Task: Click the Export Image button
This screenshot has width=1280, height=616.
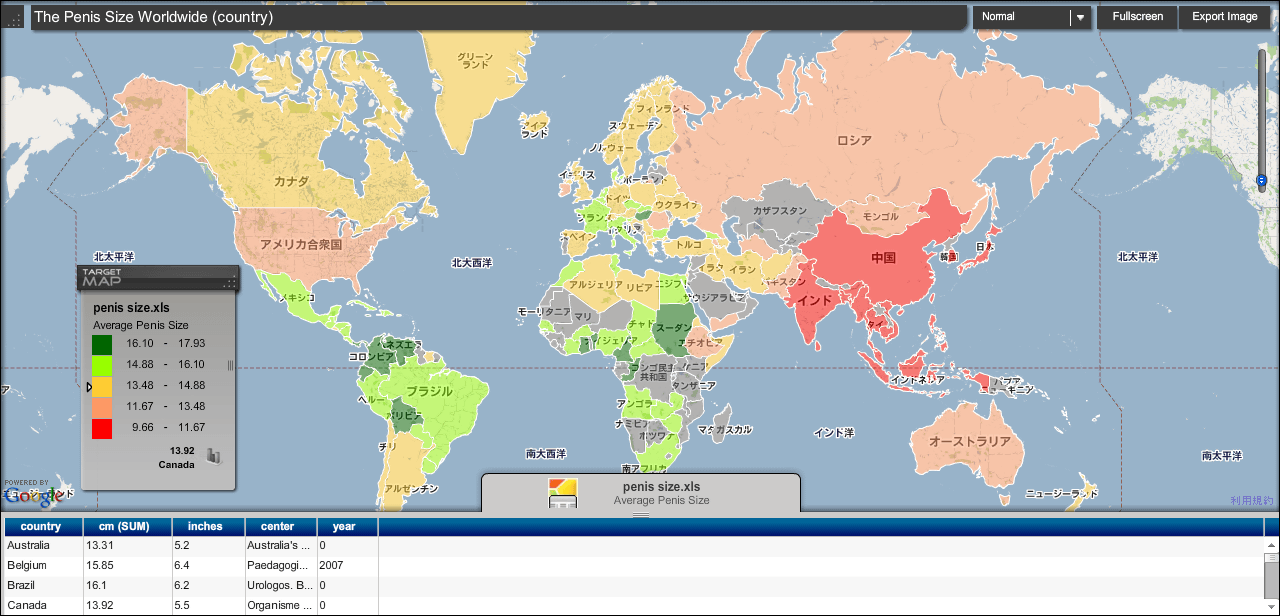Action: (x=1224, y=17)
